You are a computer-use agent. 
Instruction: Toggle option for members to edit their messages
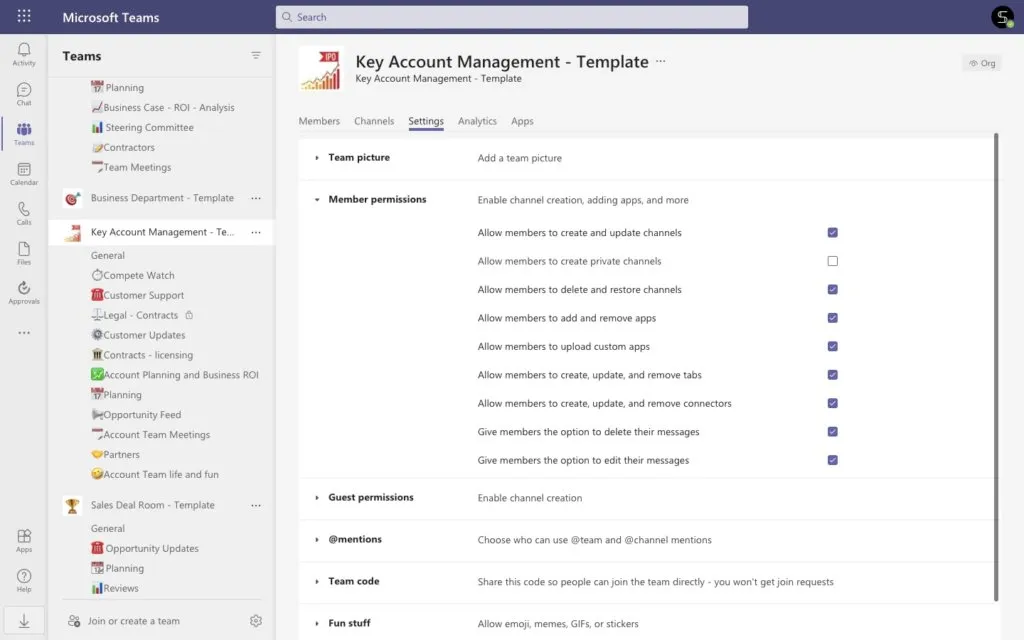(833, 460)
